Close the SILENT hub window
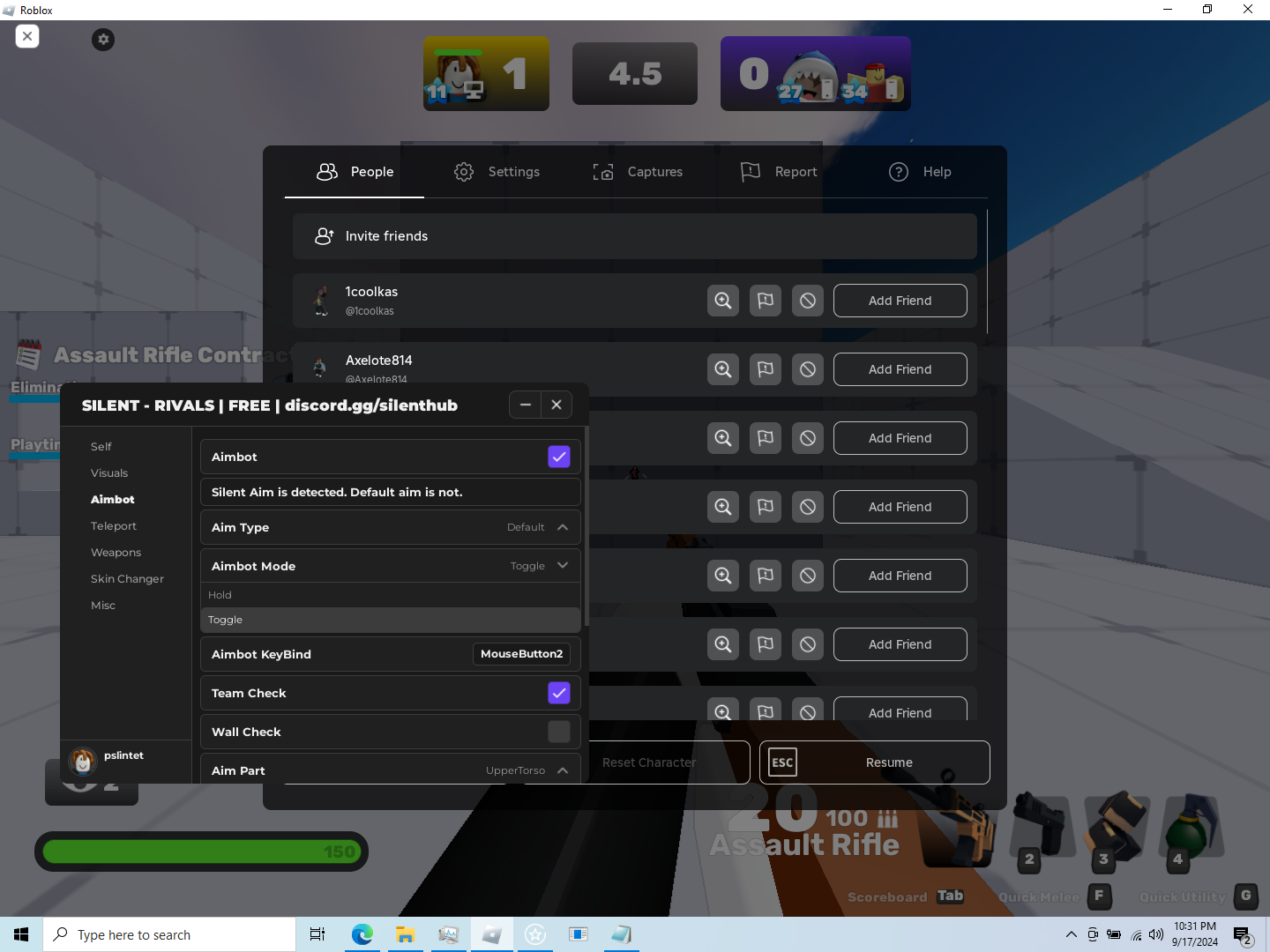Image resolution: width=1270 pixels, height=952 pixels. [x=557, y=405]
